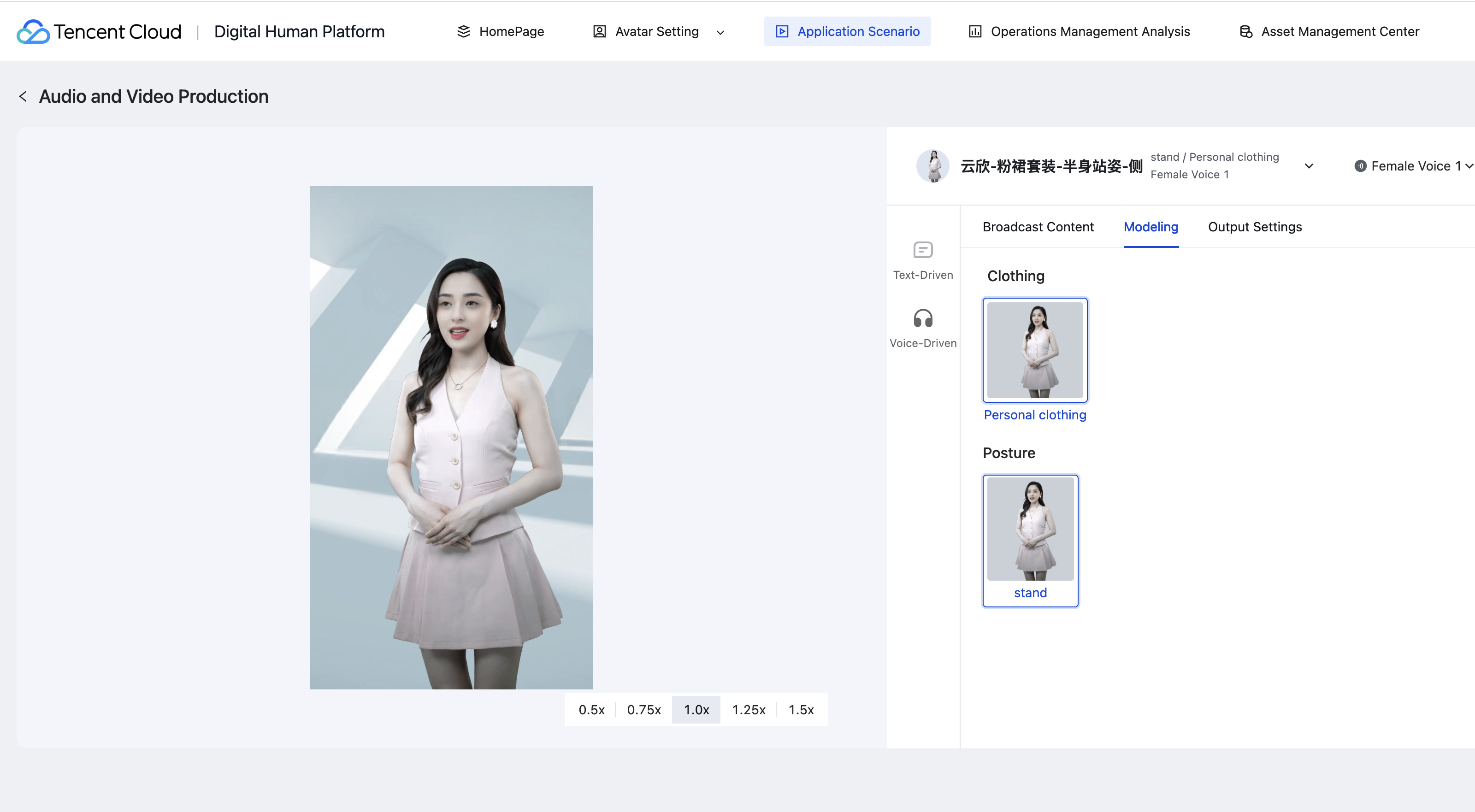
Task: Set preview speed to 1.5x
Action: [x=801, y=710]
